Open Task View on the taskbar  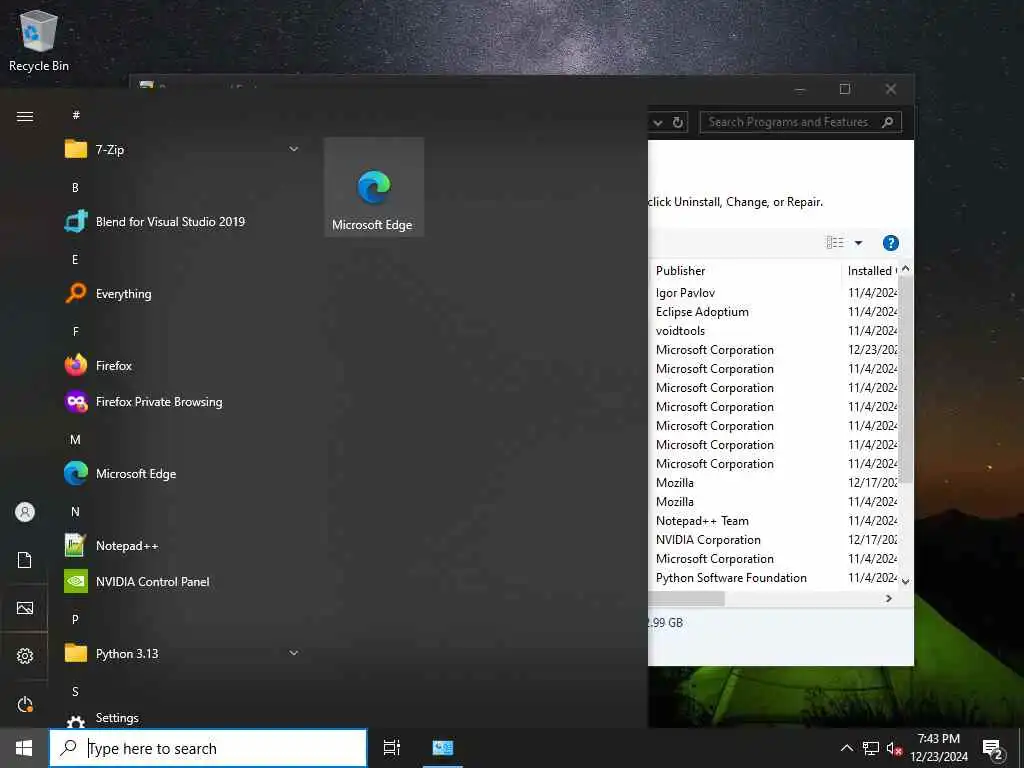tap(392, 748)
